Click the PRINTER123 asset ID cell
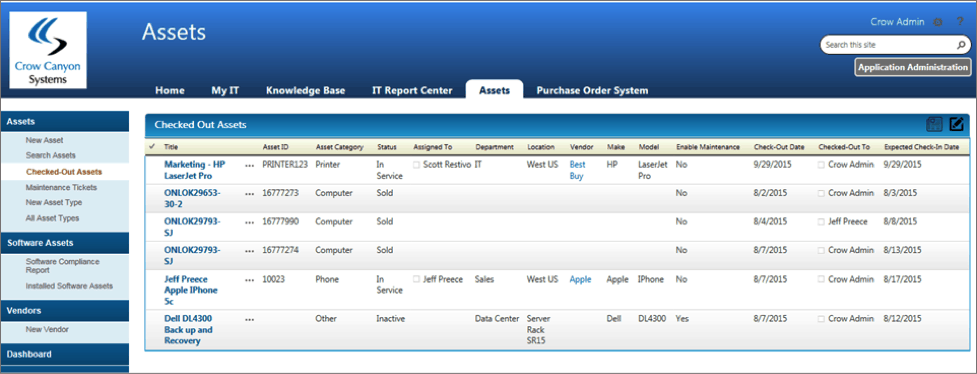The height and width of the screenshot is (374, 977). pos(285,165)
